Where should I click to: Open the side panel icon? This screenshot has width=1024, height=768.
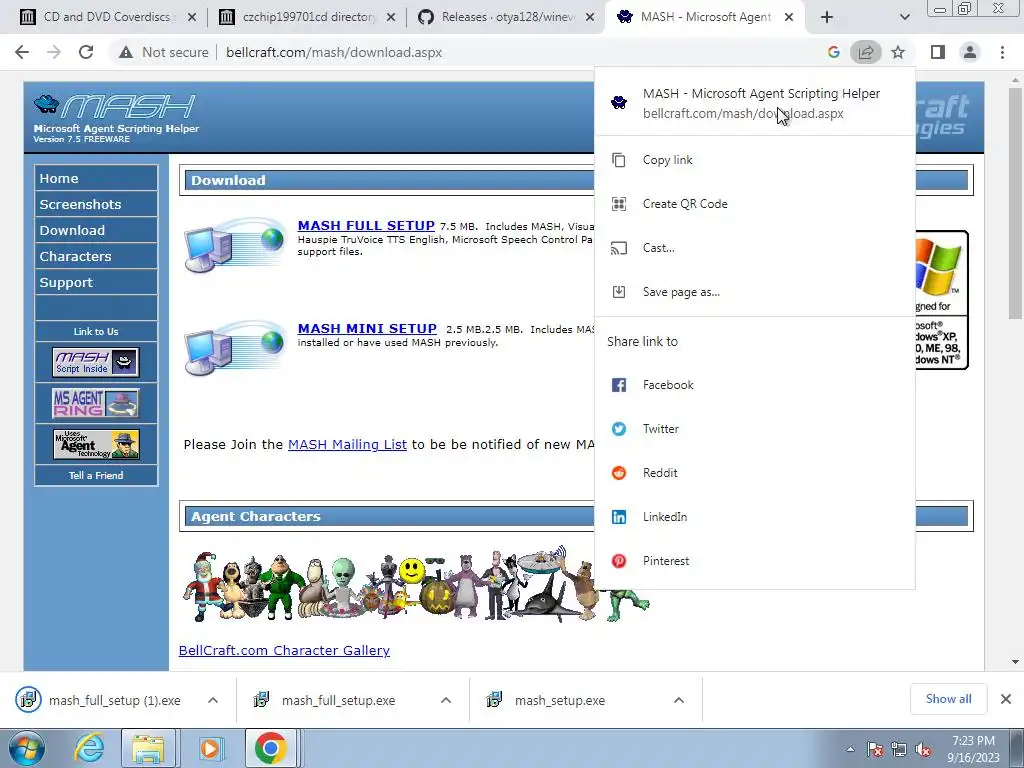click(938, 52)
